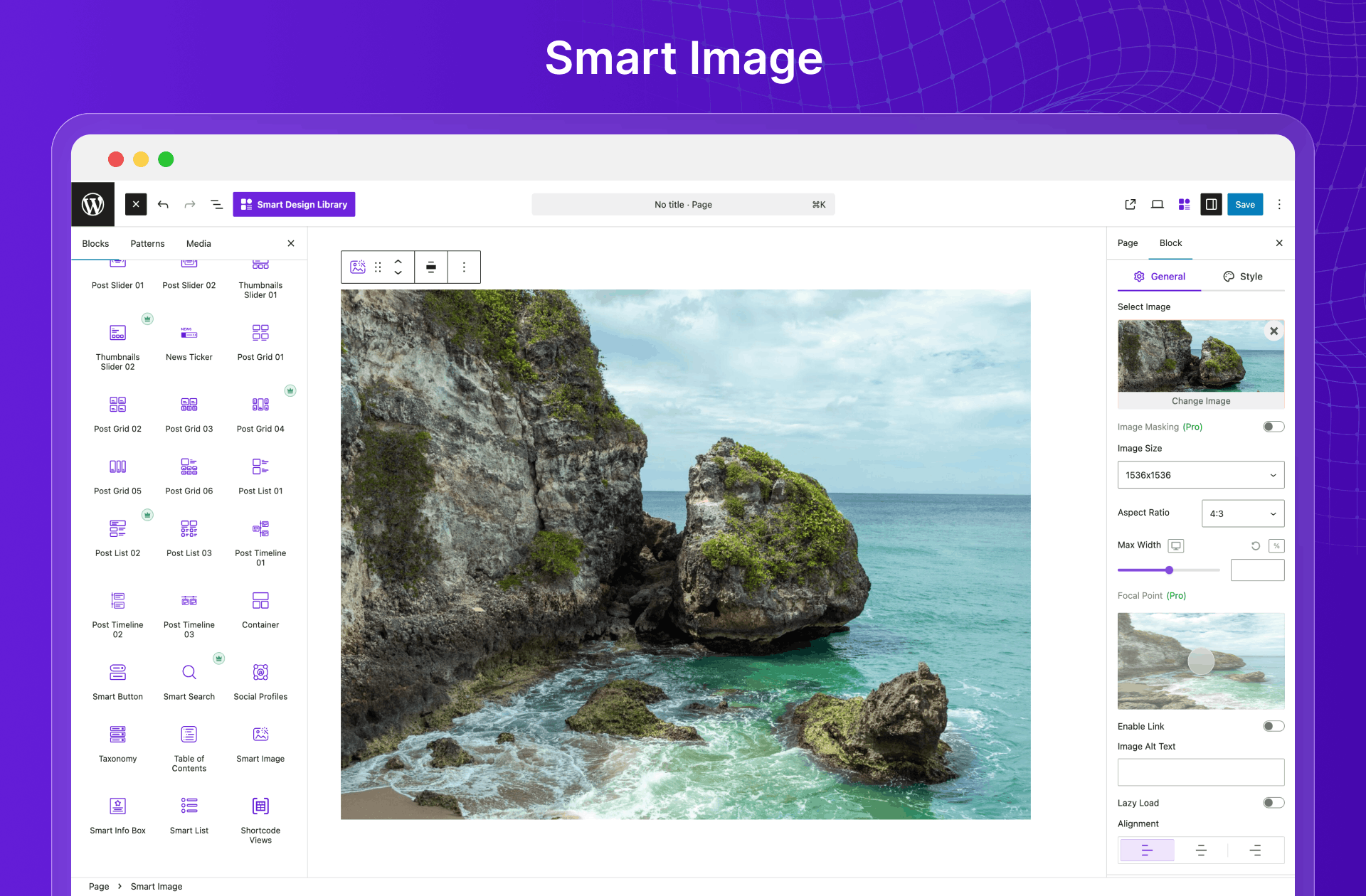Click the block align toolbar icon

(431, 267)
